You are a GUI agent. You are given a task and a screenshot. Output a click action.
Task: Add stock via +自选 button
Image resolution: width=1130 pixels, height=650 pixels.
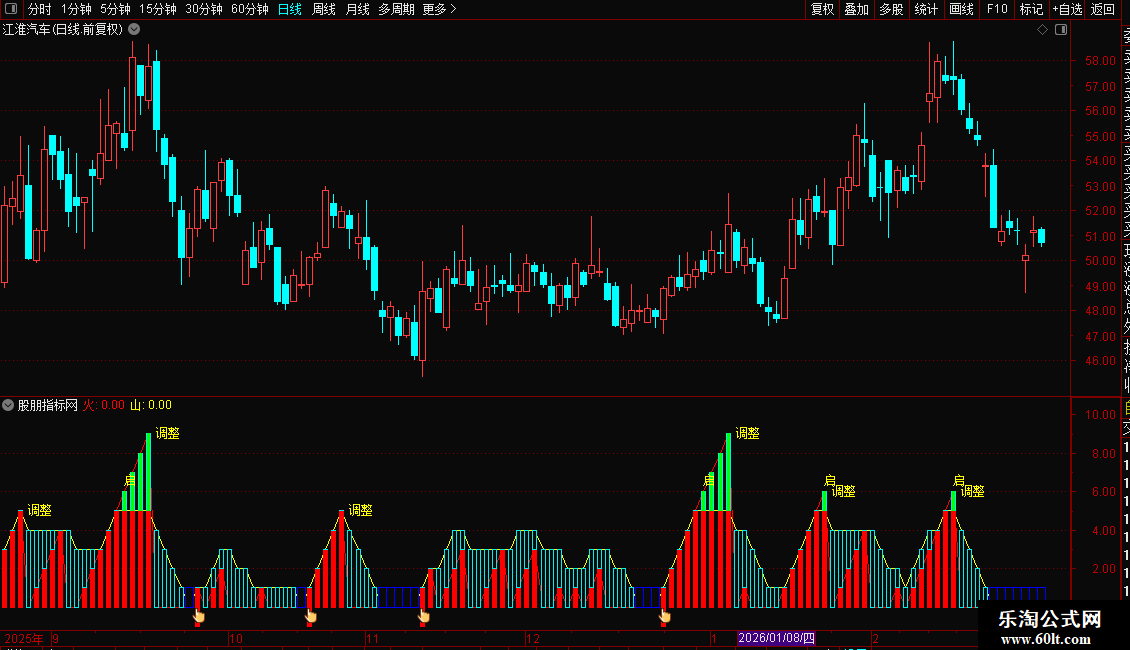(1067, 9)
